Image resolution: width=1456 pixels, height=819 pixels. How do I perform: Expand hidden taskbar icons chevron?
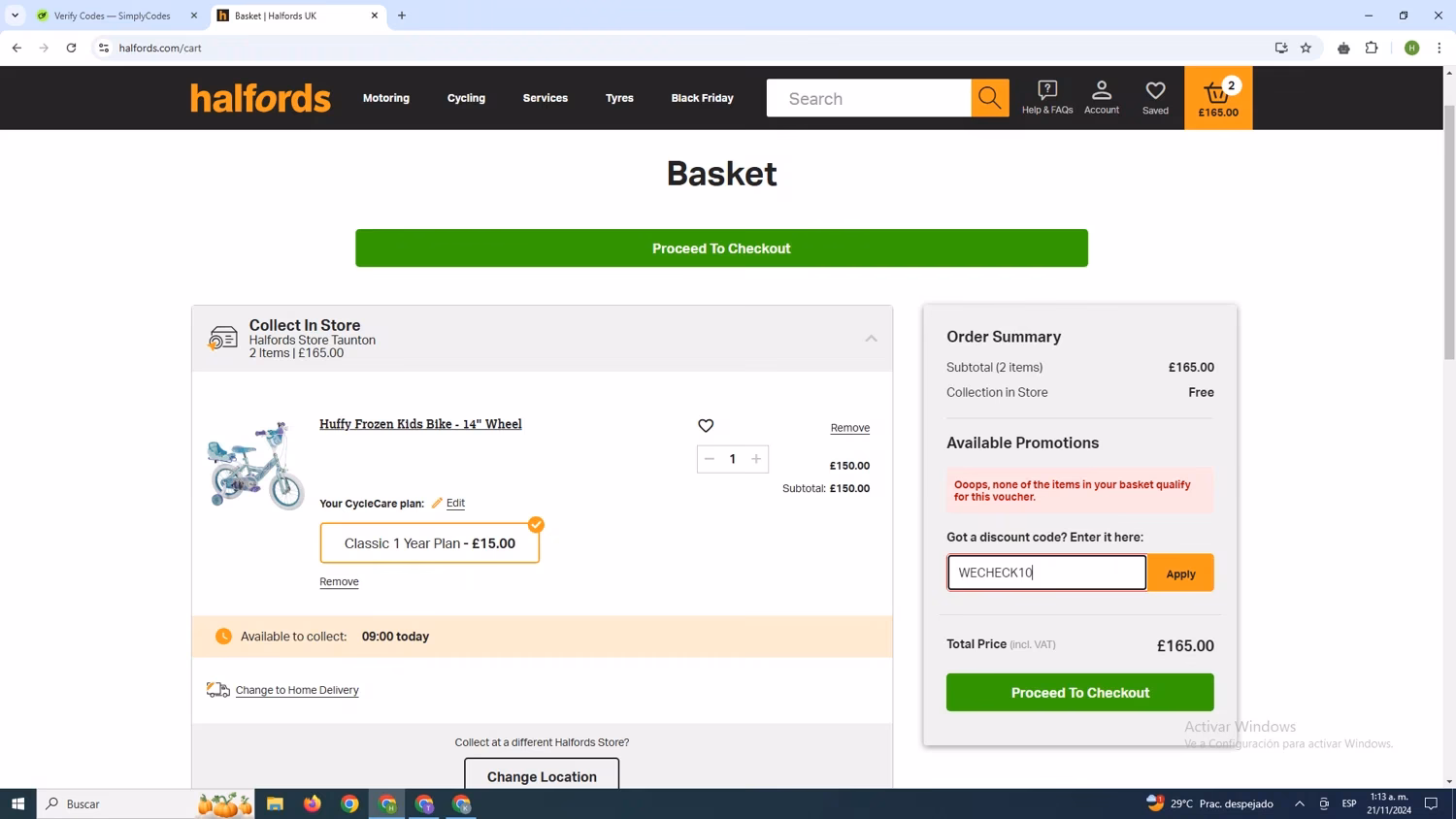coord(1299,803)
